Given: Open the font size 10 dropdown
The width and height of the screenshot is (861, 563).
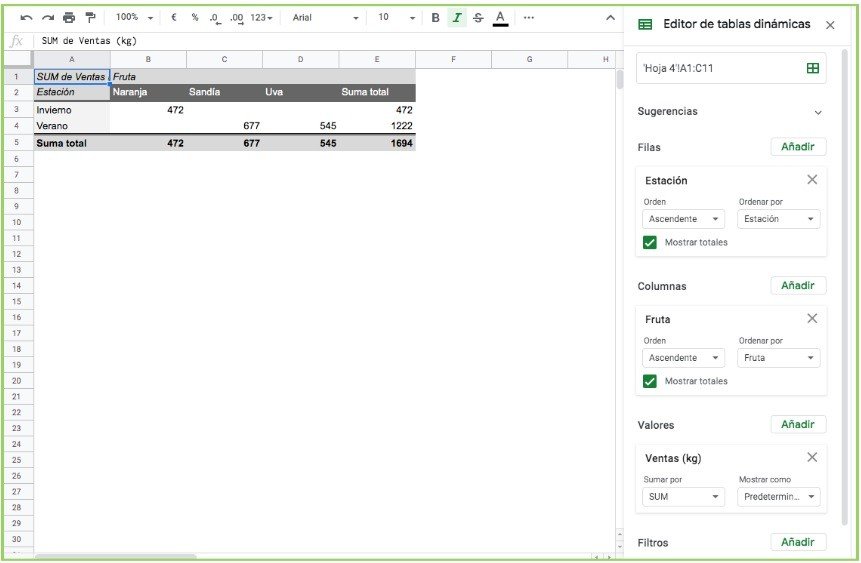Looking at the screenshot, I should [396, 18].
